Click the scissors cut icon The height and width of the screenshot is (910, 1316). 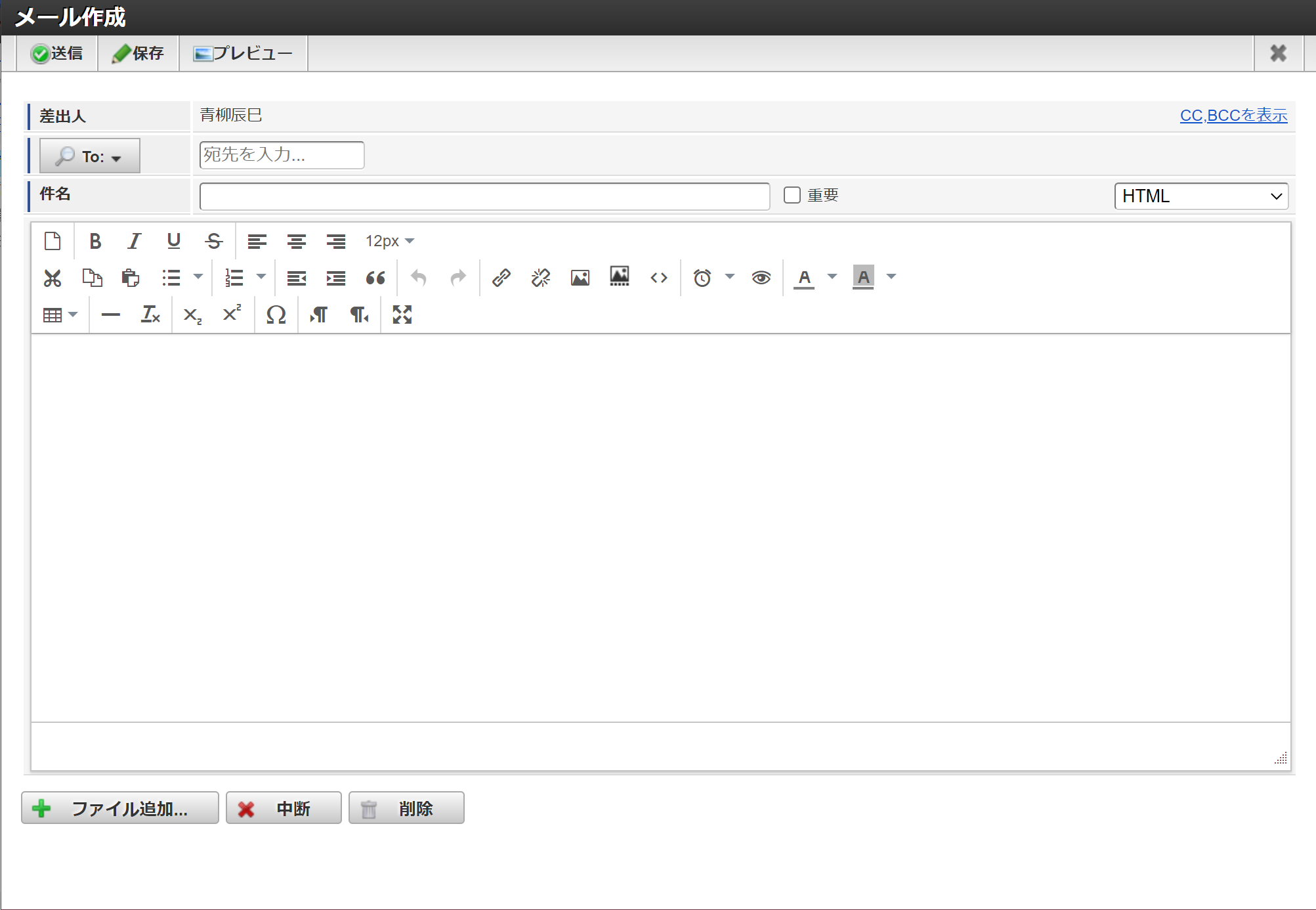[53, 278]
